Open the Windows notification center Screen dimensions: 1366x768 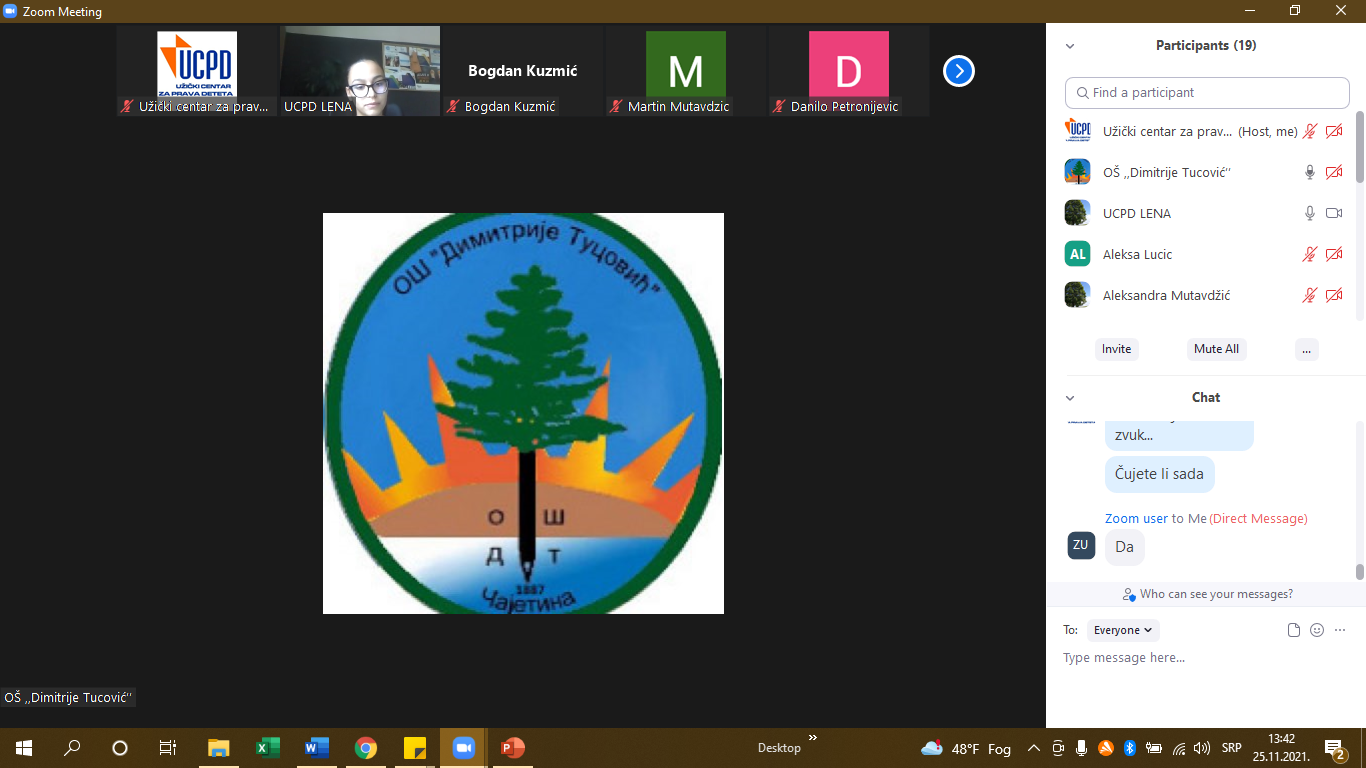tap(1334, 748)
